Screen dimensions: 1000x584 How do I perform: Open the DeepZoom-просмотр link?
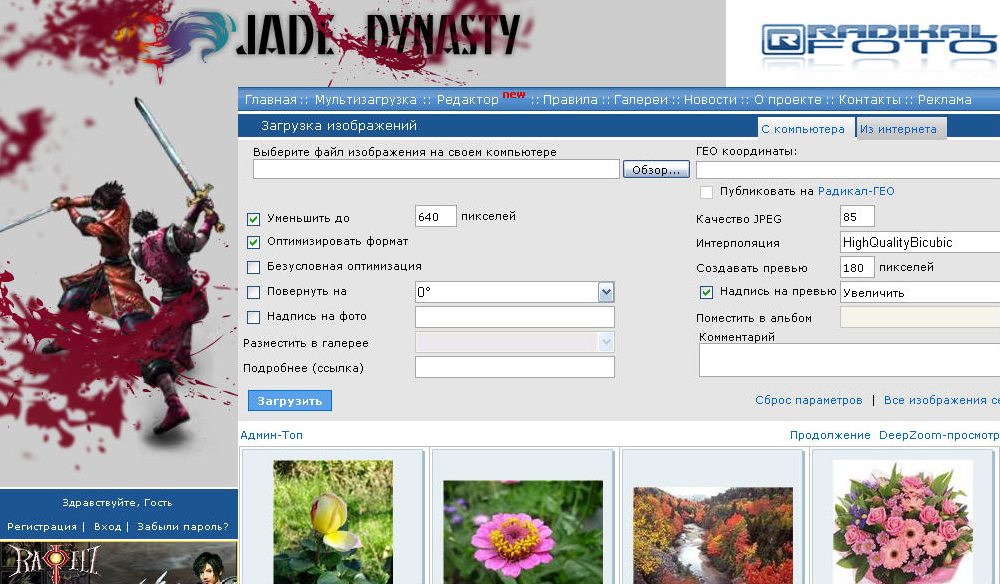pyautogui.click(x=939, y=435)
